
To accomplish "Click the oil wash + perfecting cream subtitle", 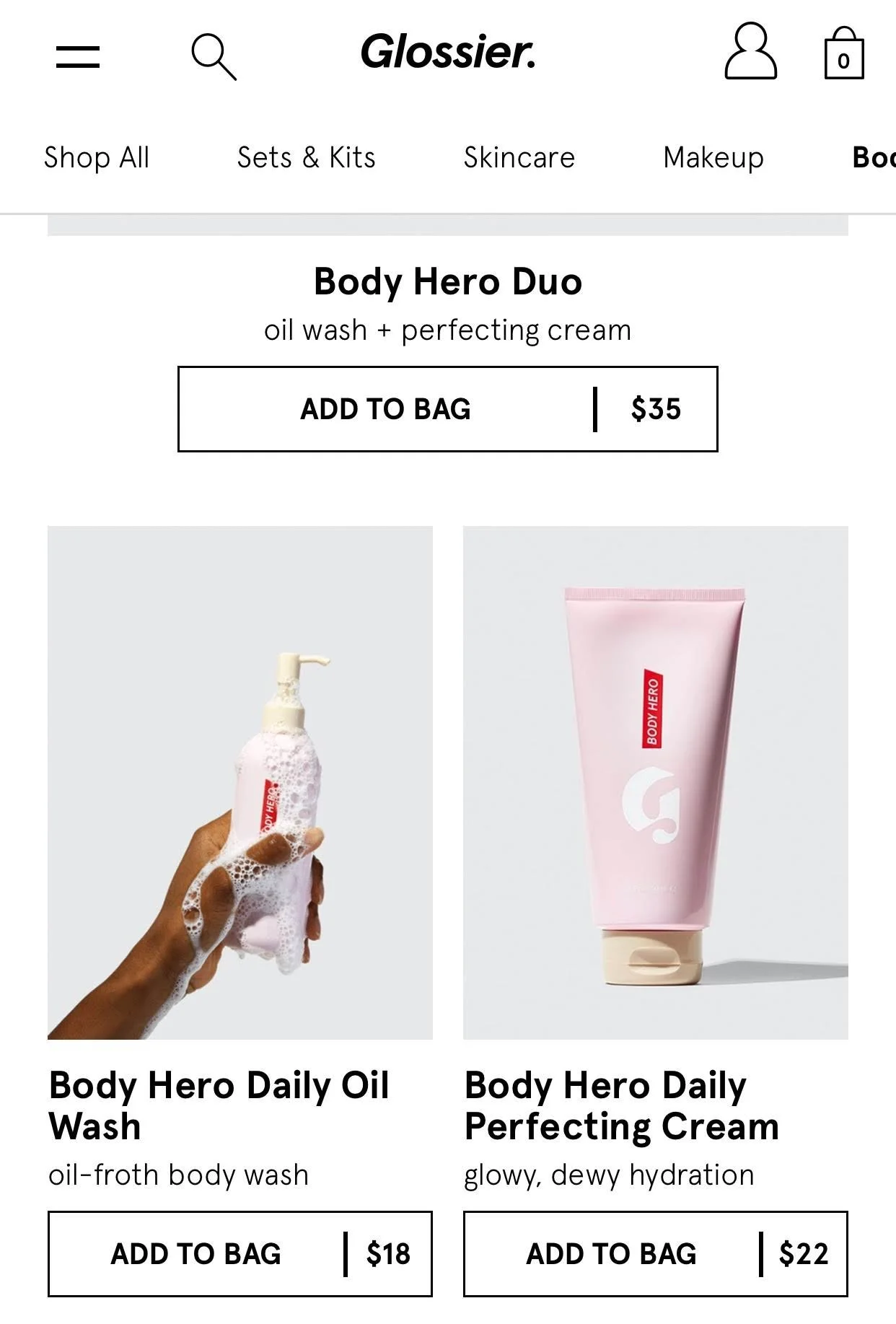I will 447,330.
